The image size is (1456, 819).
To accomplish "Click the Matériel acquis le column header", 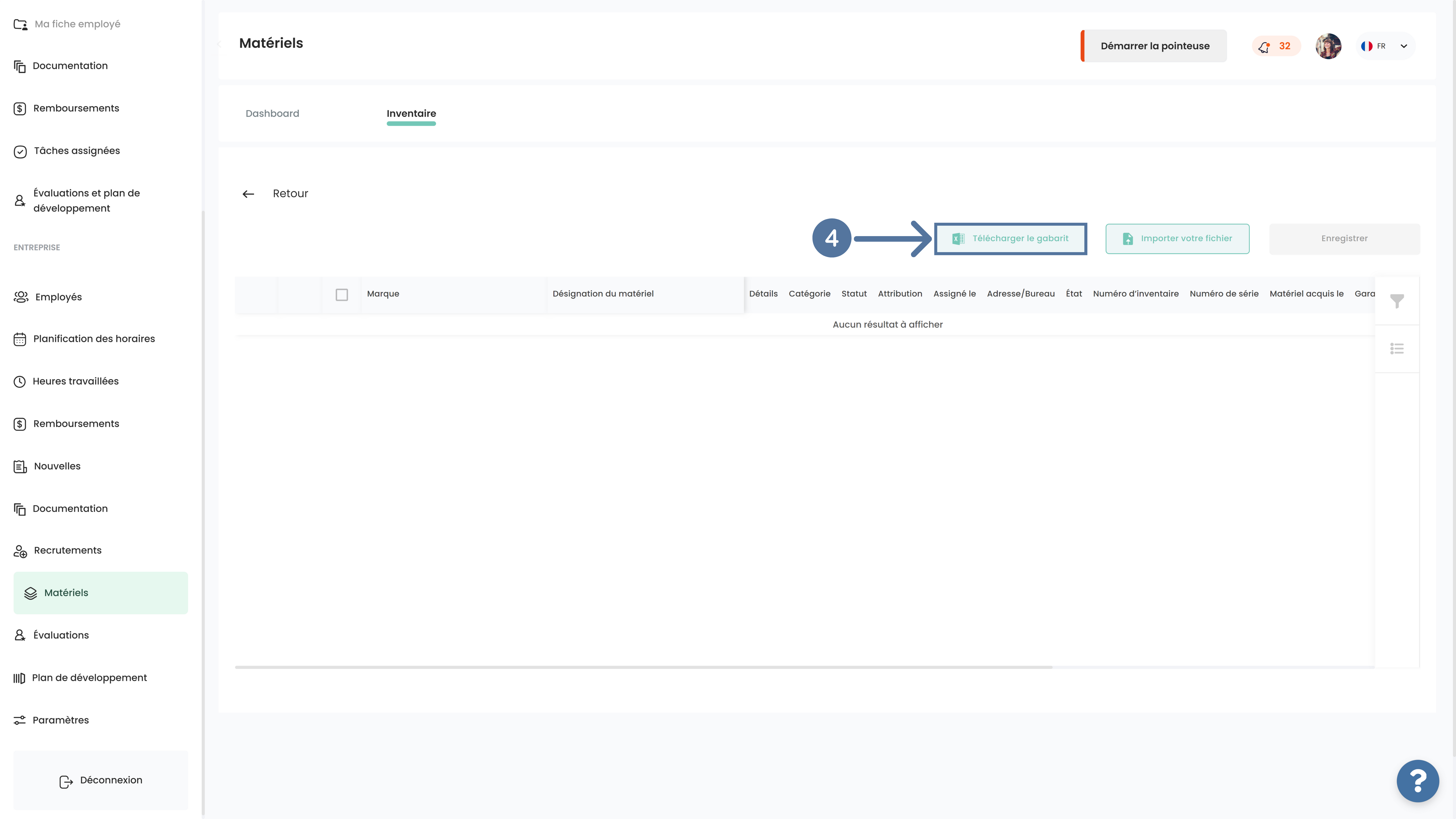I will (x=1306, y=294).
